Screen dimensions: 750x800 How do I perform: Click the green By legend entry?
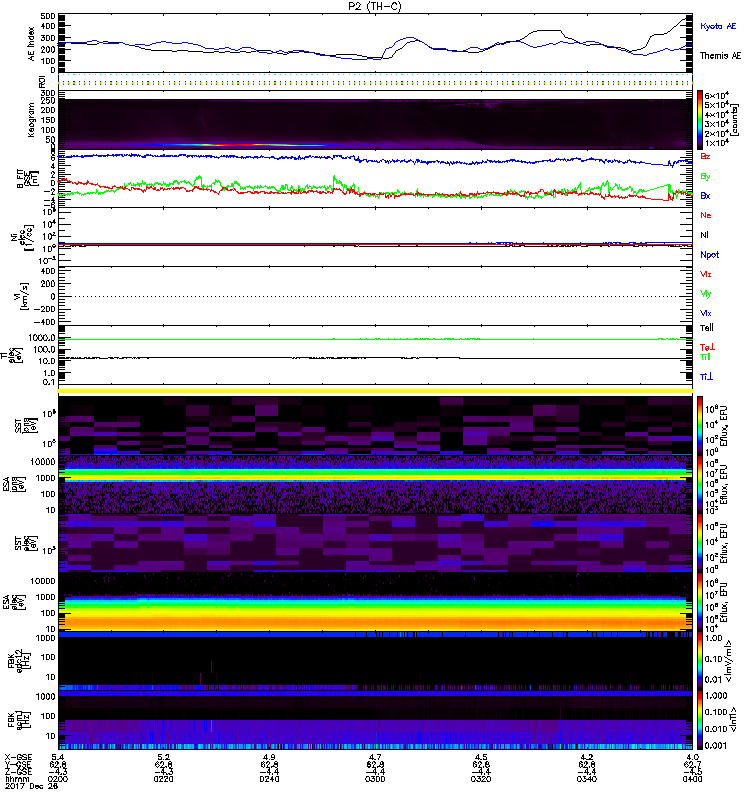(706, 176)
